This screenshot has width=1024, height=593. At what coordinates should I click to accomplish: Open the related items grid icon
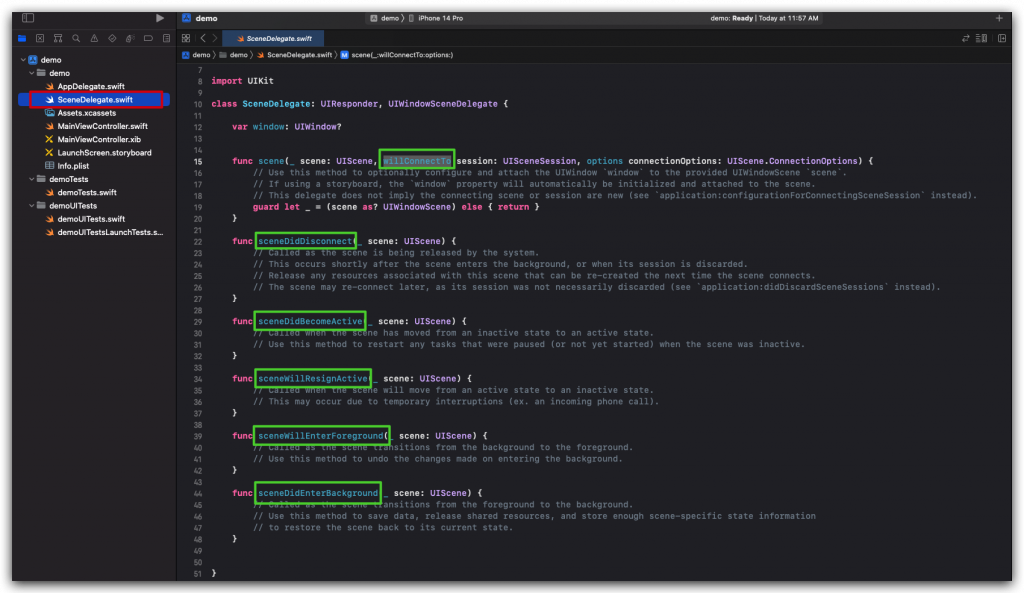point(186,39)
